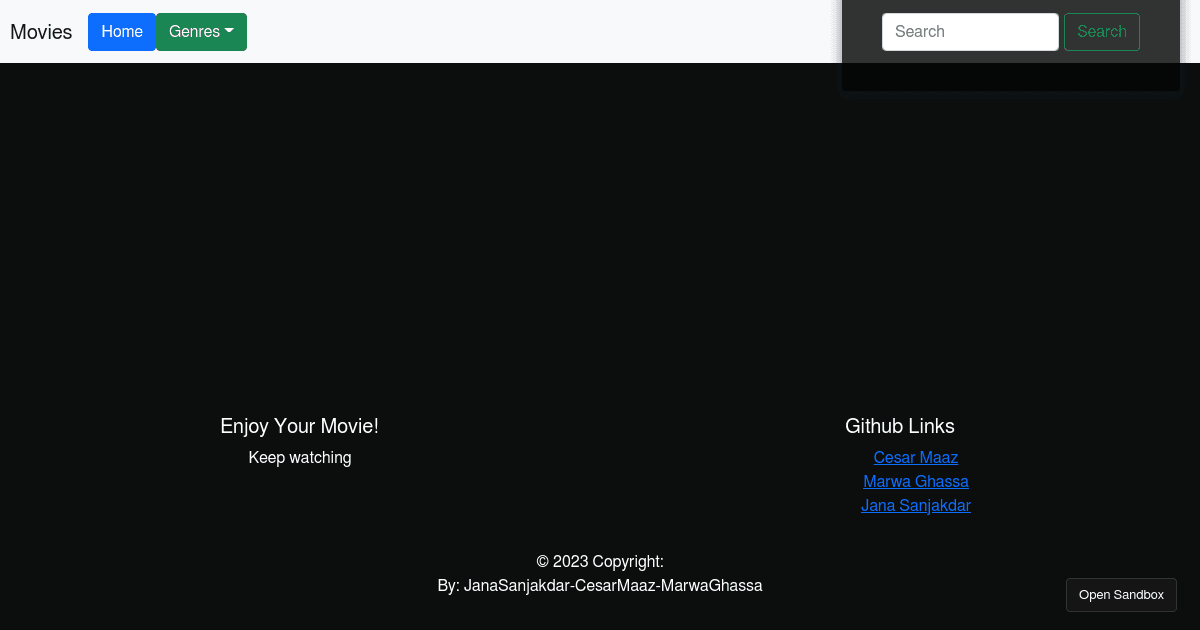
Task: Visit Marwa Ghassa's profile from the footer
Action: pos(915,481)
